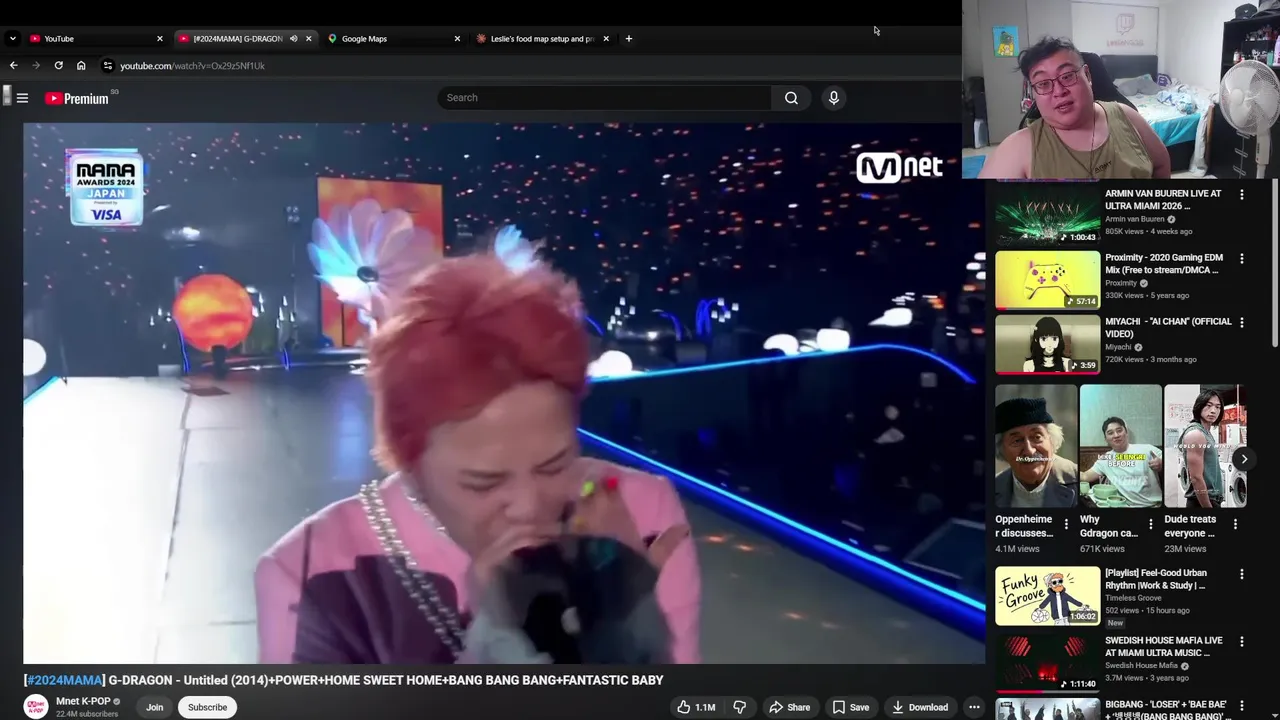Mute audio on the G-DRAGON tab
The width and height of the screenshot is (1280, 720).
click(293, 38)
